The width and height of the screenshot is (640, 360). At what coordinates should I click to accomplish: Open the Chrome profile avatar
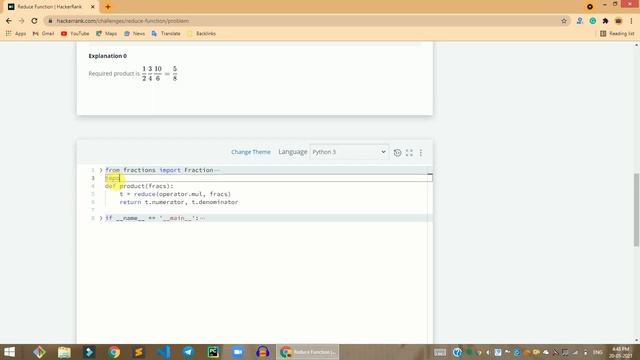(x=618, y=21)
